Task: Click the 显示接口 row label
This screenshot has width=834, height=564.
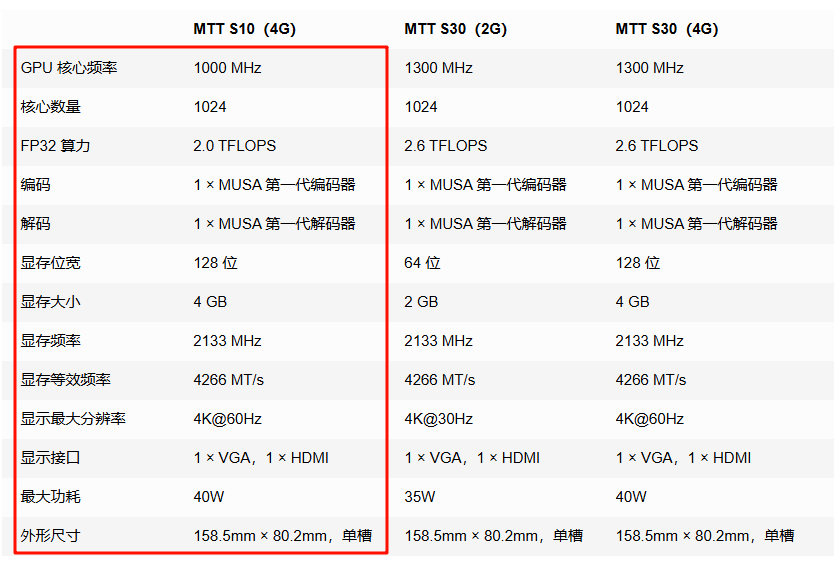Action: pyautogui.click(x=50, y=458)
